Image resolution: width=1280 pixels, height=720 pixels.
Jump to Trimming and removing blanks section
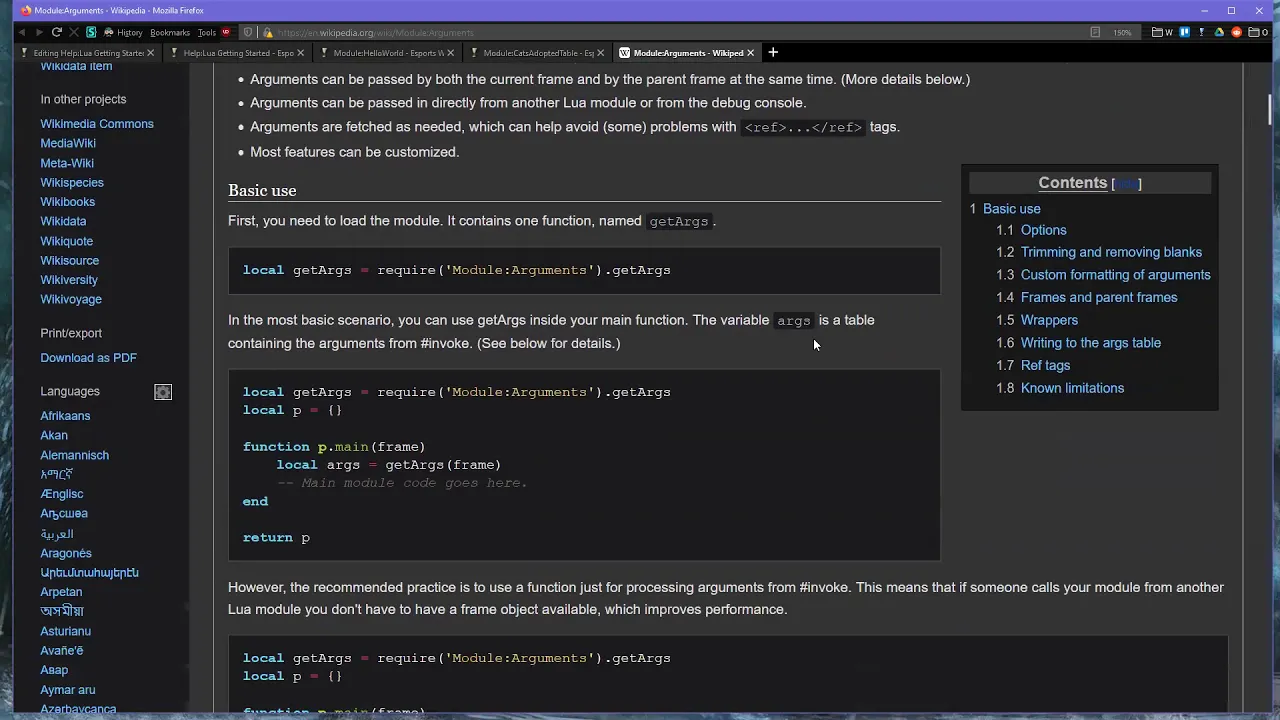(x=1111, y=252)
